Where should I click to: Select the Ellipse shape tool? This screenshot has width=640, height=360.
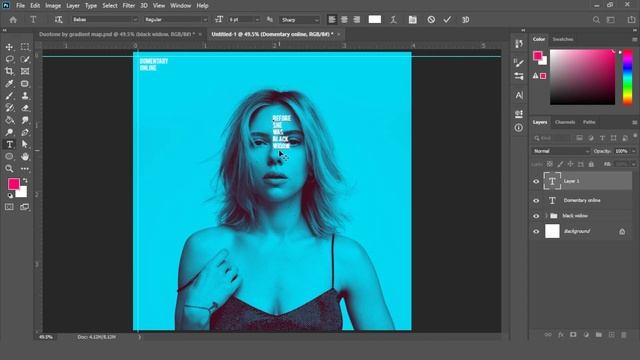click(9, 157)
